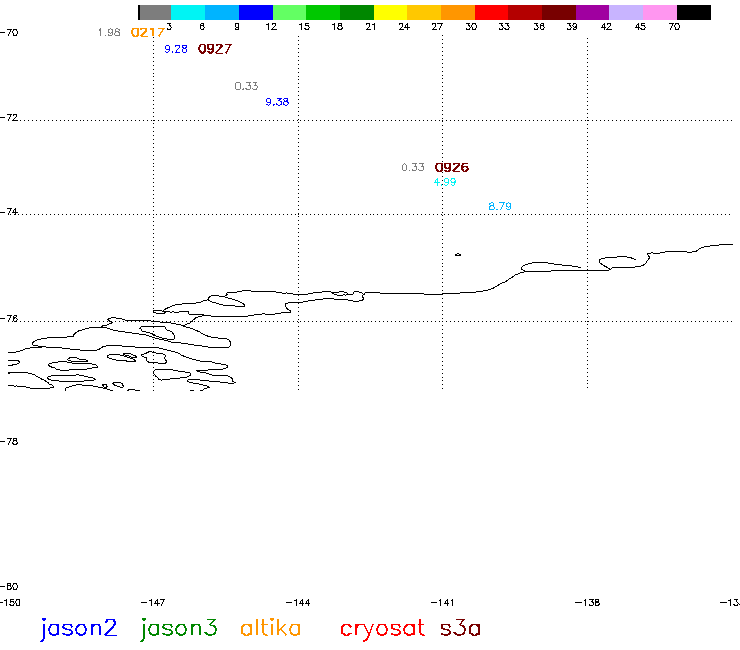
Task: Click the s3a legend label
Action: pyautogui.click(x=460, y=629)
